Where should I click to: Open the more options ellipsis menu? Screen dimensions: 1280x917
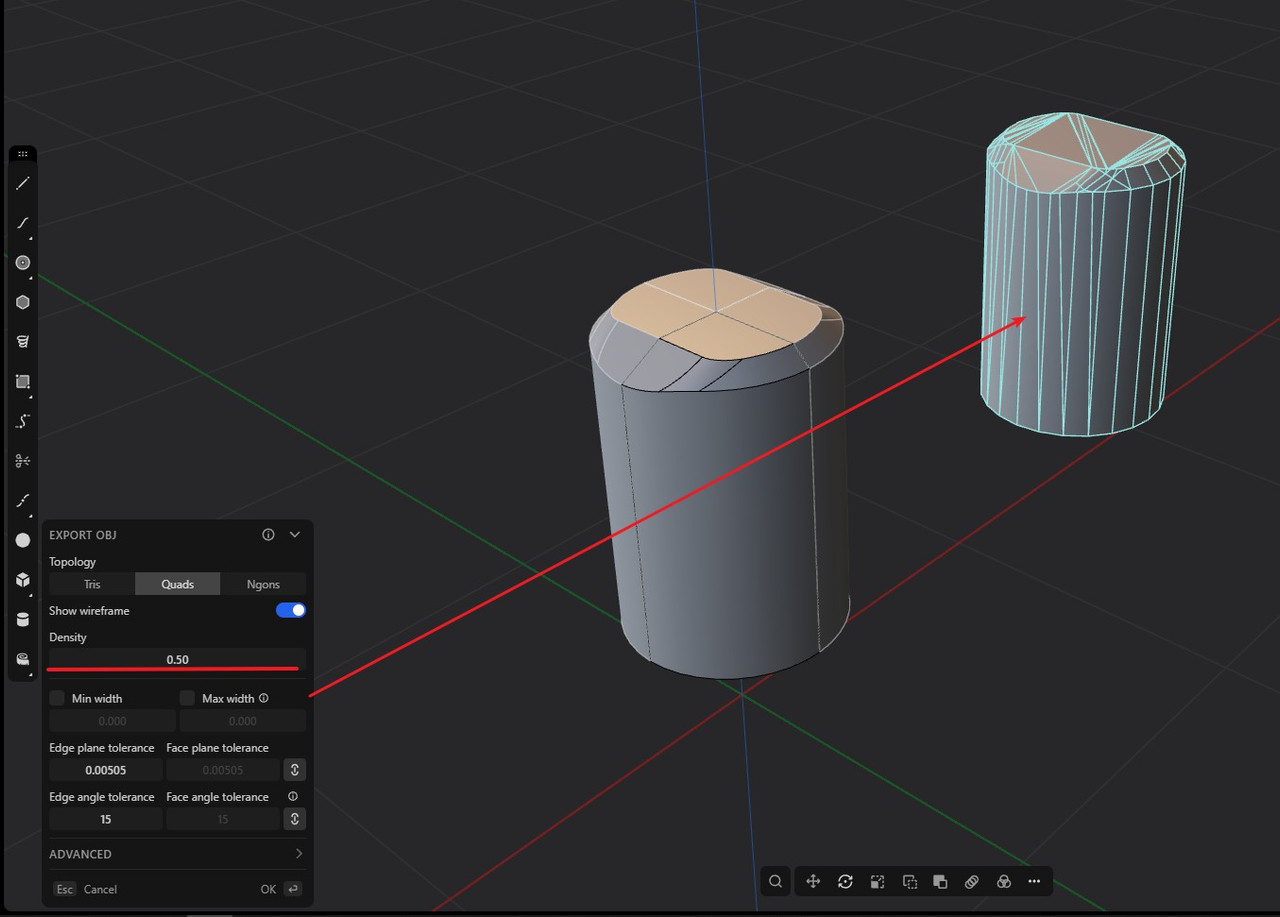(x=1034, y=881)
